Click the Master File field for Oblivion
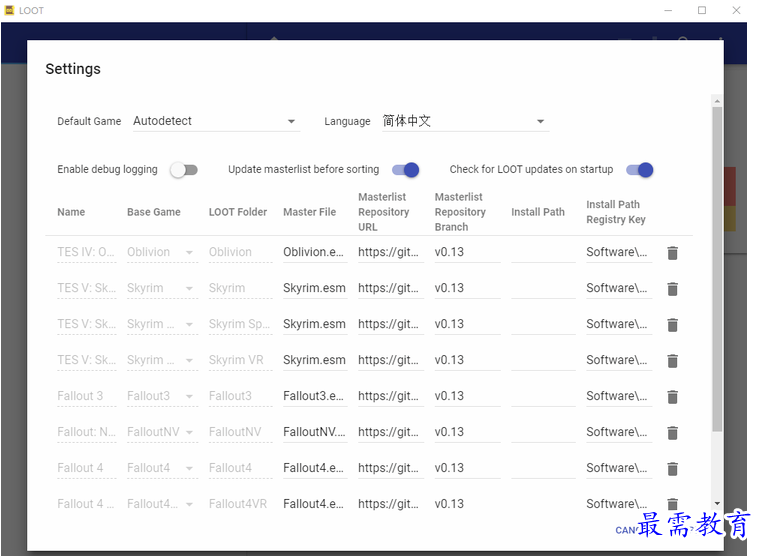 [x=314, y=253]
